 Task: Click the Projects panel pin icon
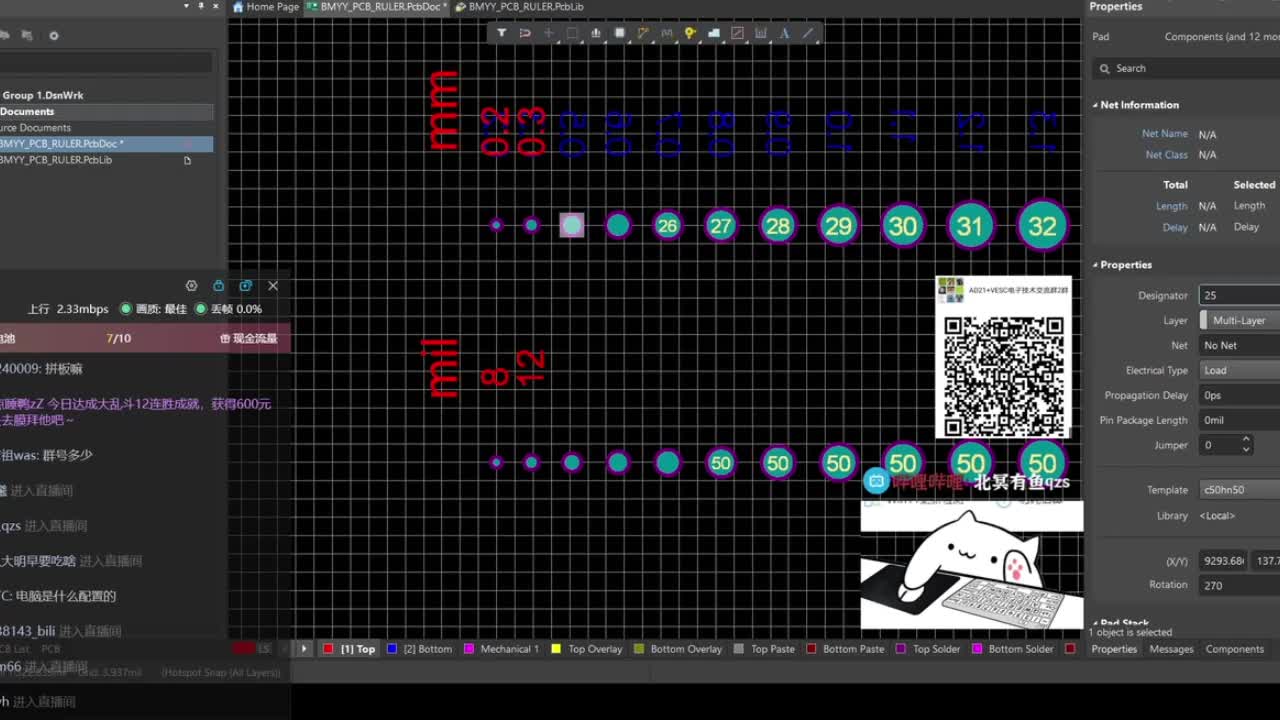[201, 6]
